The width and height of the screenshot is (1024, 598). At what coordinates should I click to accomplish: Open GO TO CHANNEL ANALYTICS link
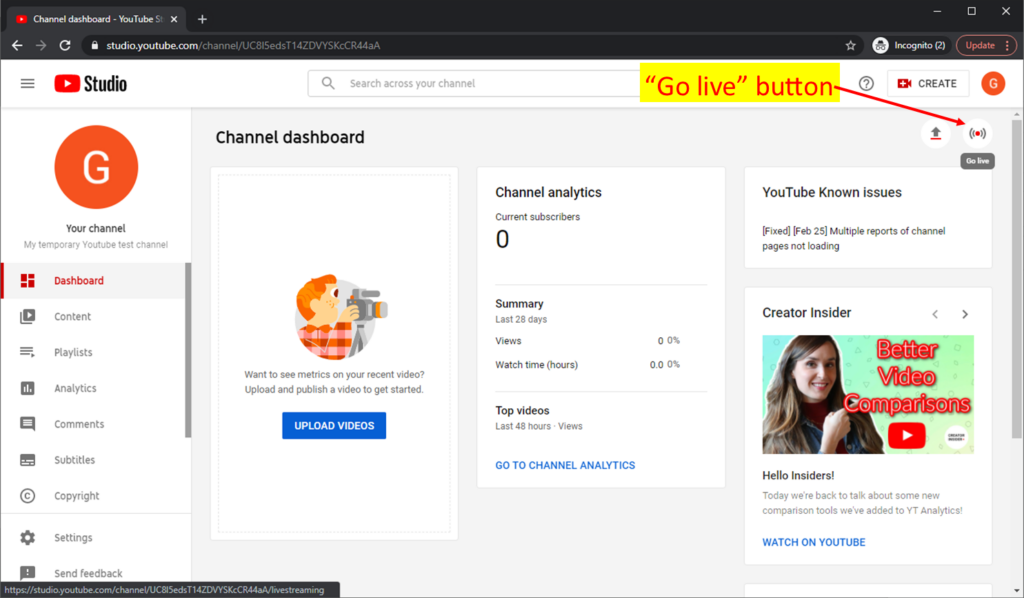pyautogui.click(x=565, y=465)
